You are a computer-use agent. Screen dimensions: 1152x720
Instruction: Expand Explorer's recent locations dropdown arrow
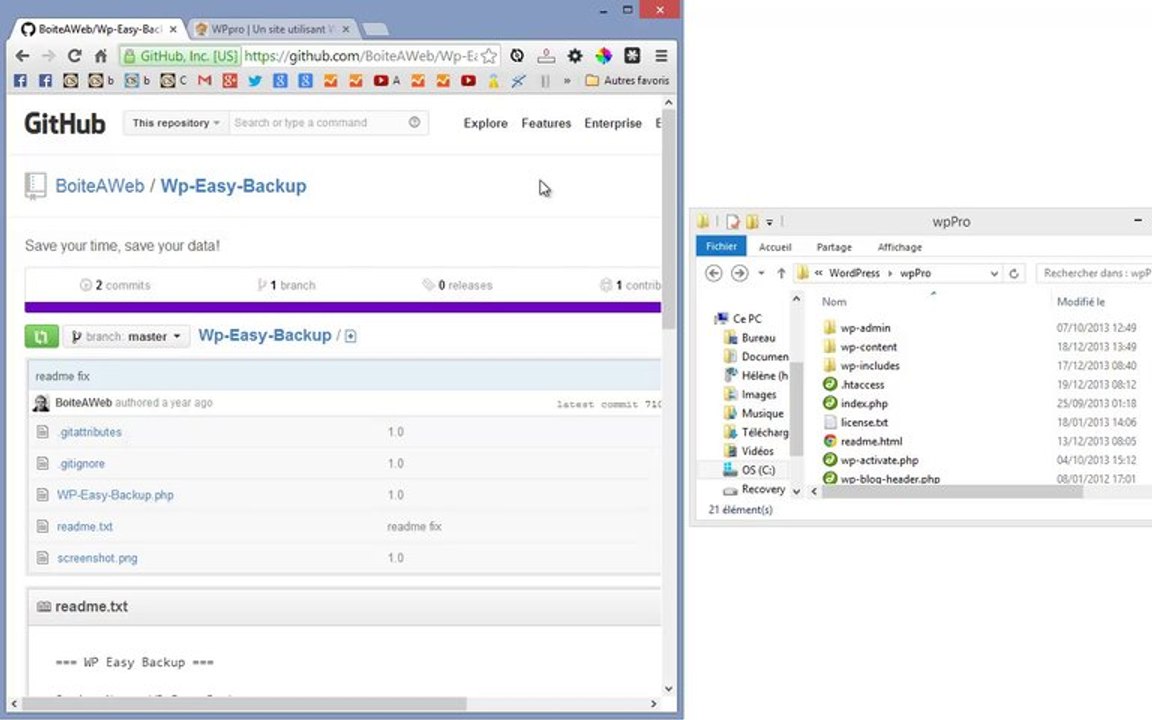[x=761, y=273]
